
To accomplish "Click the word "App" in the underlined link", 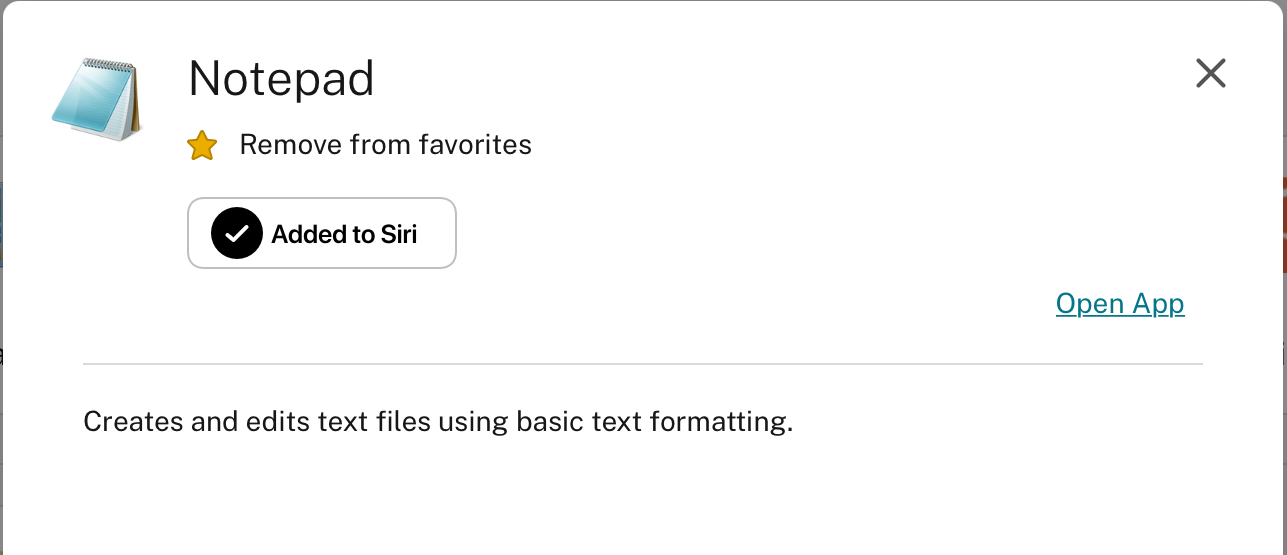I will pyautogui.click(x=1158, y=304).
